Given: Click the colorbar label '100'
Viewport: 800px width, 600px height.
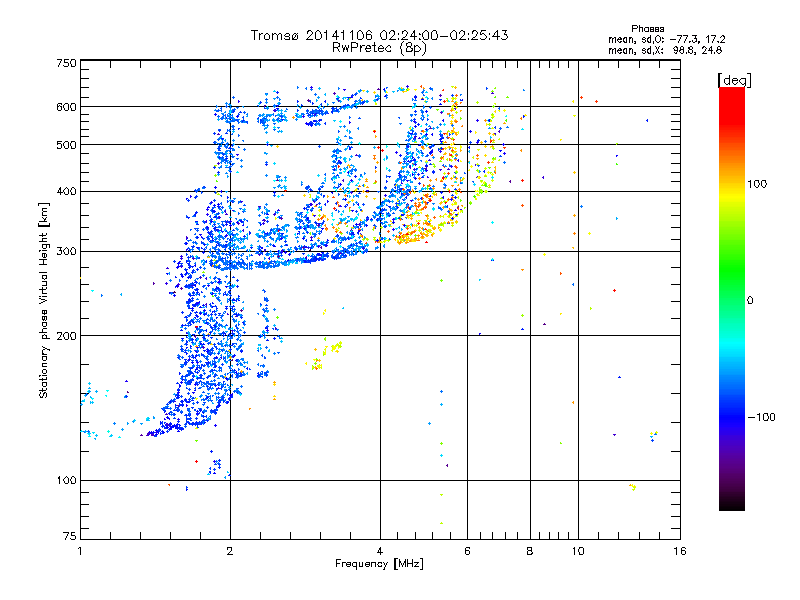Looking at the screenshot, I should tap(757, 184).
